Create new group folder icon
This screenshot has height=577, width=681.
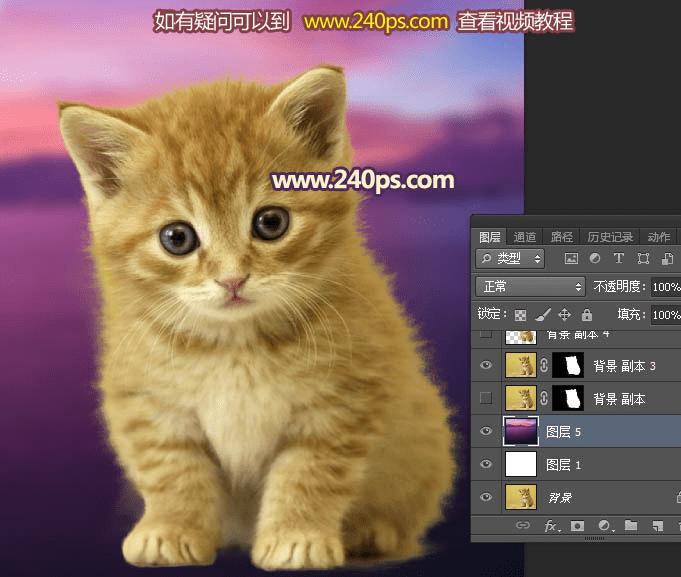[x=631, y=526]
